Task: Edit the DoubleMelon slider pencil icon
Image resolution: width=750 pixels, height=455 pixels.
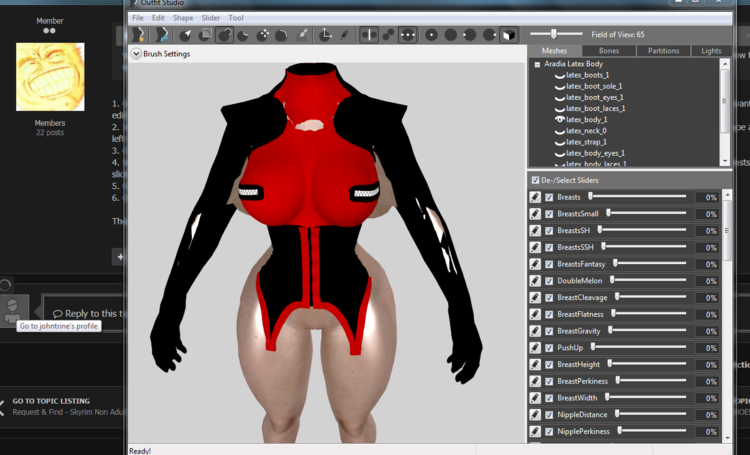Action: (535, 281)
